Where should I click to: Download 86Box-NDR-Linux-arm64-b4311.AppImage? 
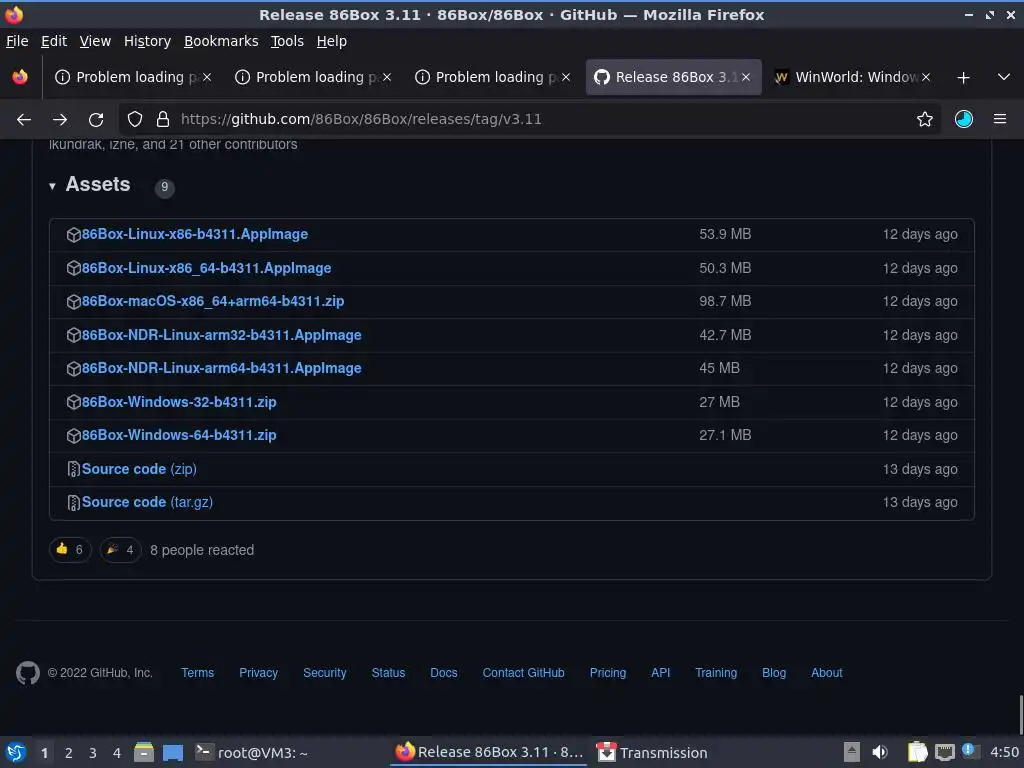click(x=221, y=368)
